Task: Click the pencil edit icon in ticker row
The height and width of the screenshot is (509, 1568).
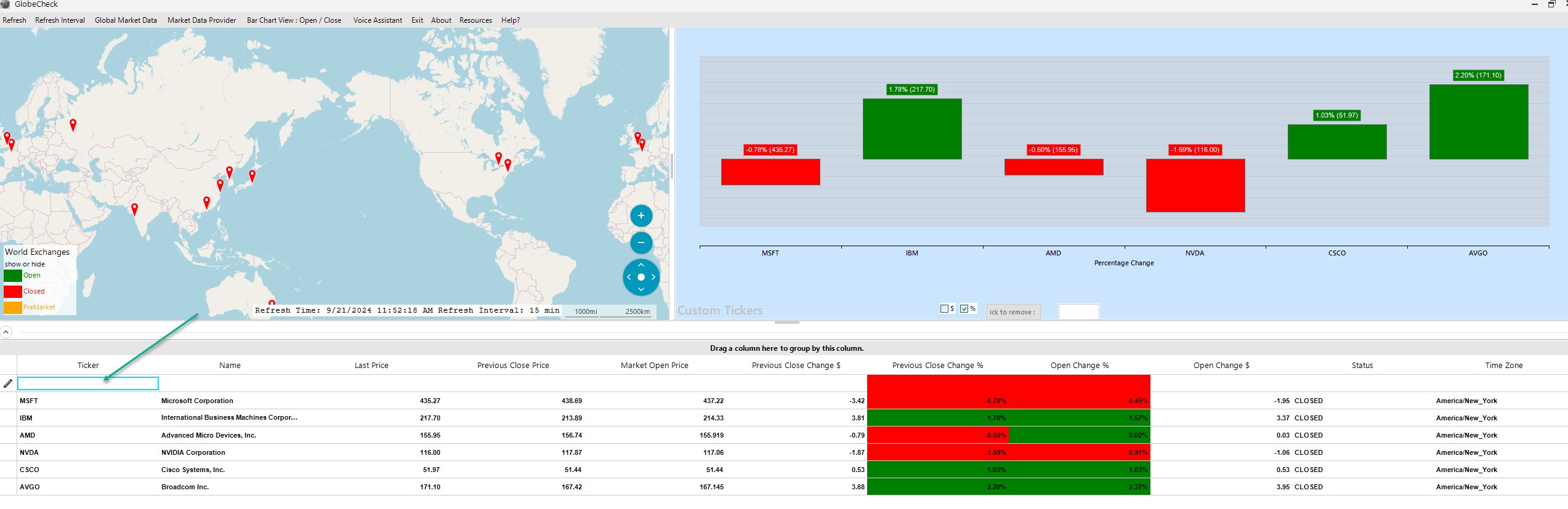Action: [x=8, y=383]
